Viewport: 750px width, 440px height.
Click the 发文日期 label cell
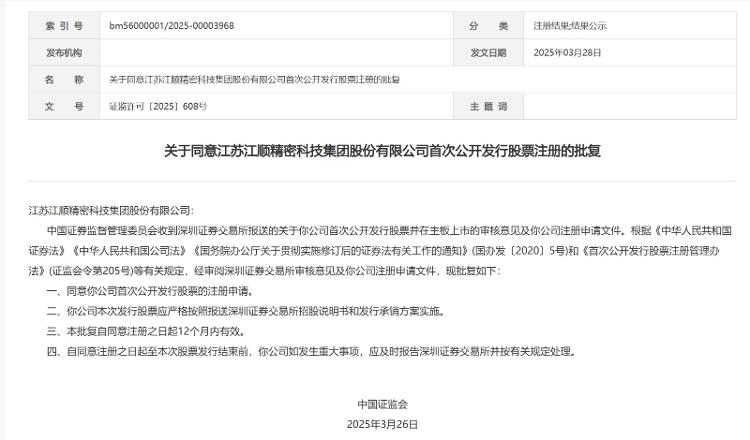[488, 53]
